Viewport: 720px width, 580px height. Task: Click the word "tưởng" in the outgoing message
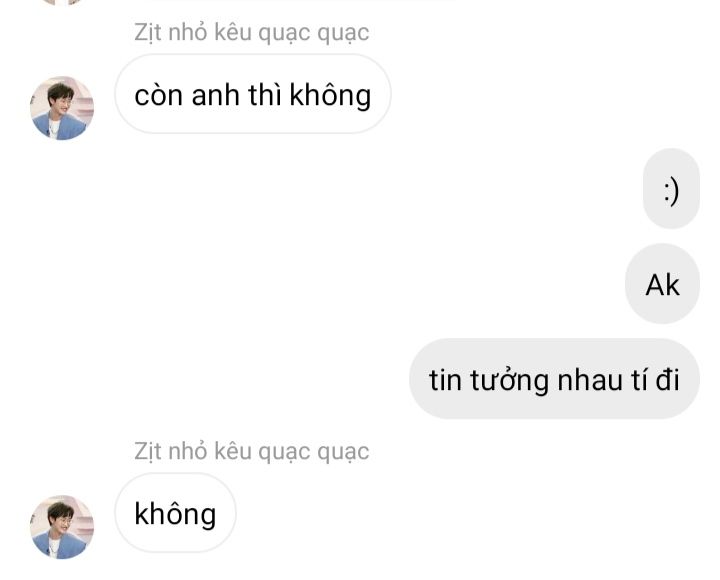click(x=509, y=381)
